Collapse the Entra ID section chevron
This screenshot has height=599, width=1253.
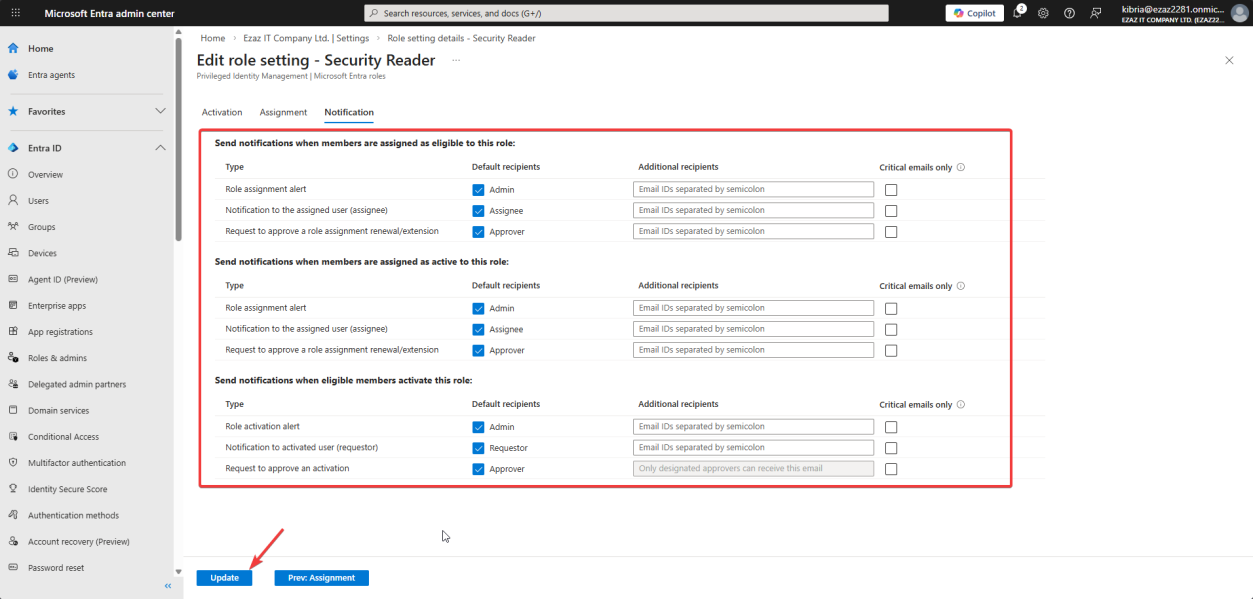point(160,148)
